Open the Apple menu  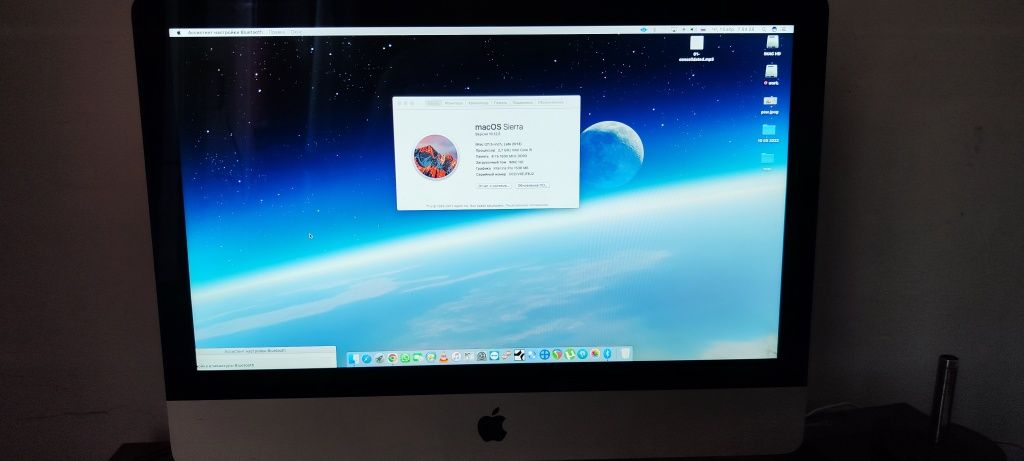(x=180, y=32)
